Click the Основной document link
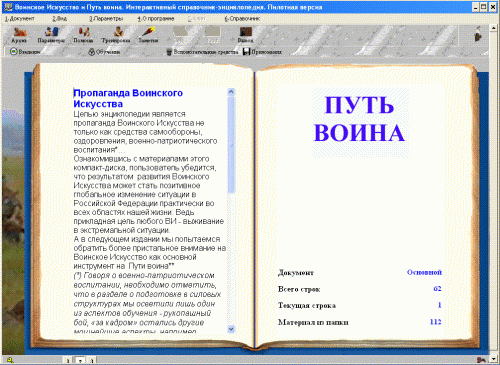 tap(424, 272)
